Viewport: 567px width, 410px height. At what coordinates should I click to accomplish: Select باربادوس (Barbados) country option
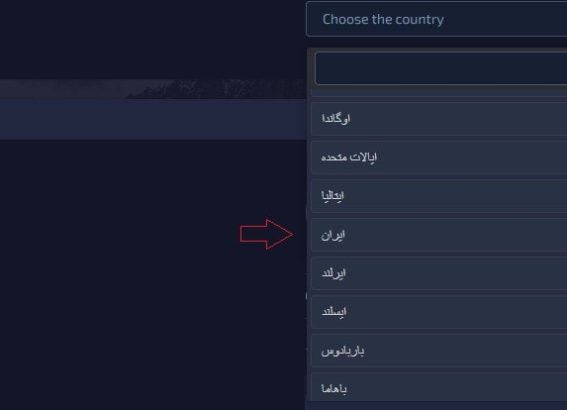coord(439,351)
